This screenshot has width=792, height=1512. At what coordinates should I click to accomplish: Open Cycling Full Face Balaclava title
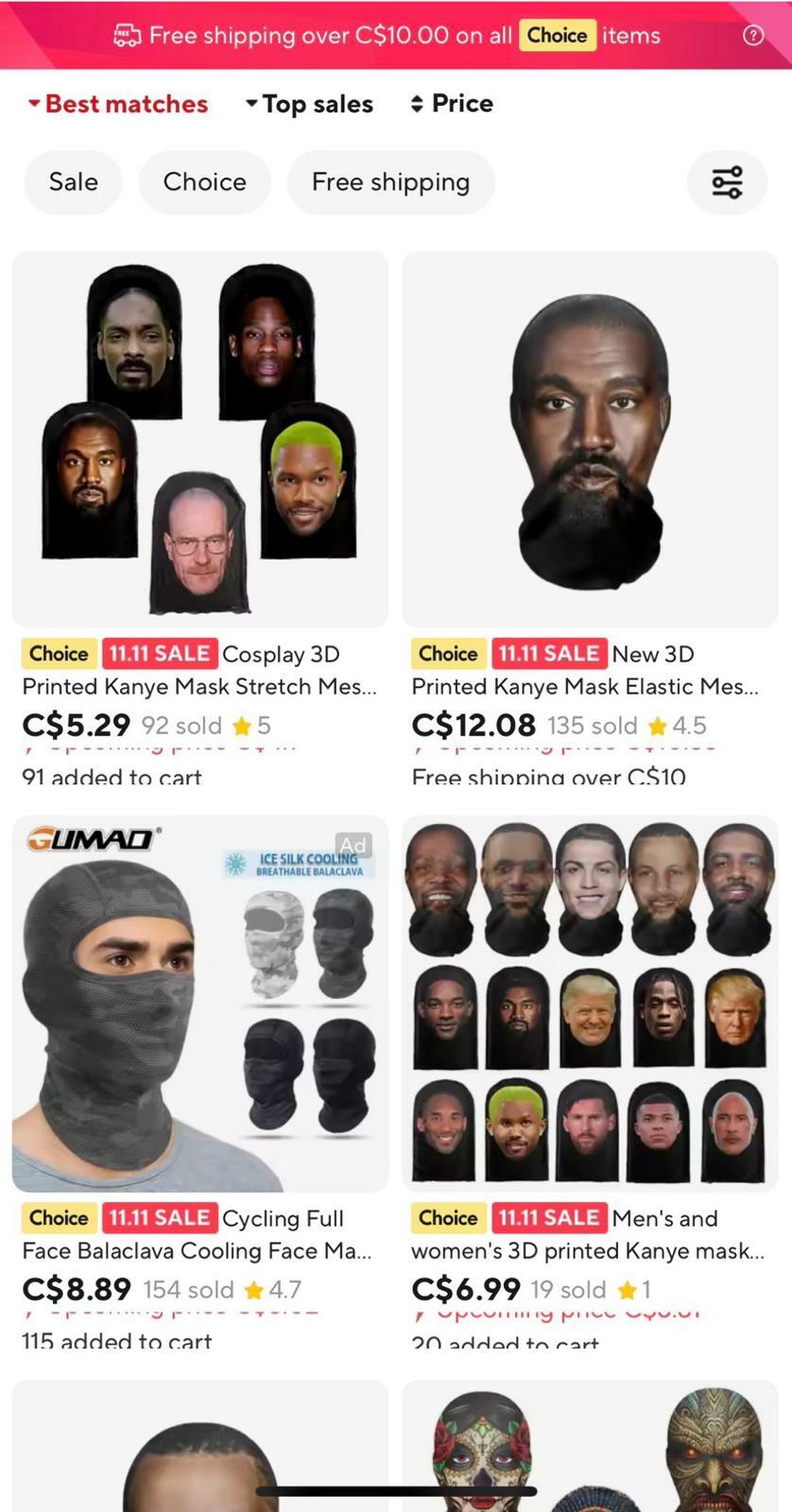(198, 1234)
